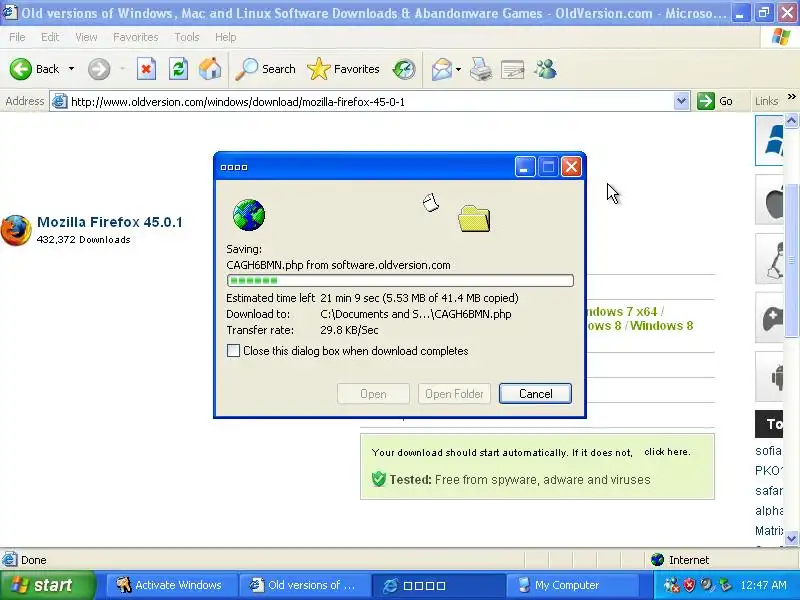Image resolution: width=800 pixels, height=600 pixels.
Task: Switch to Old versions of taskbar item
Action: (304, 585)
